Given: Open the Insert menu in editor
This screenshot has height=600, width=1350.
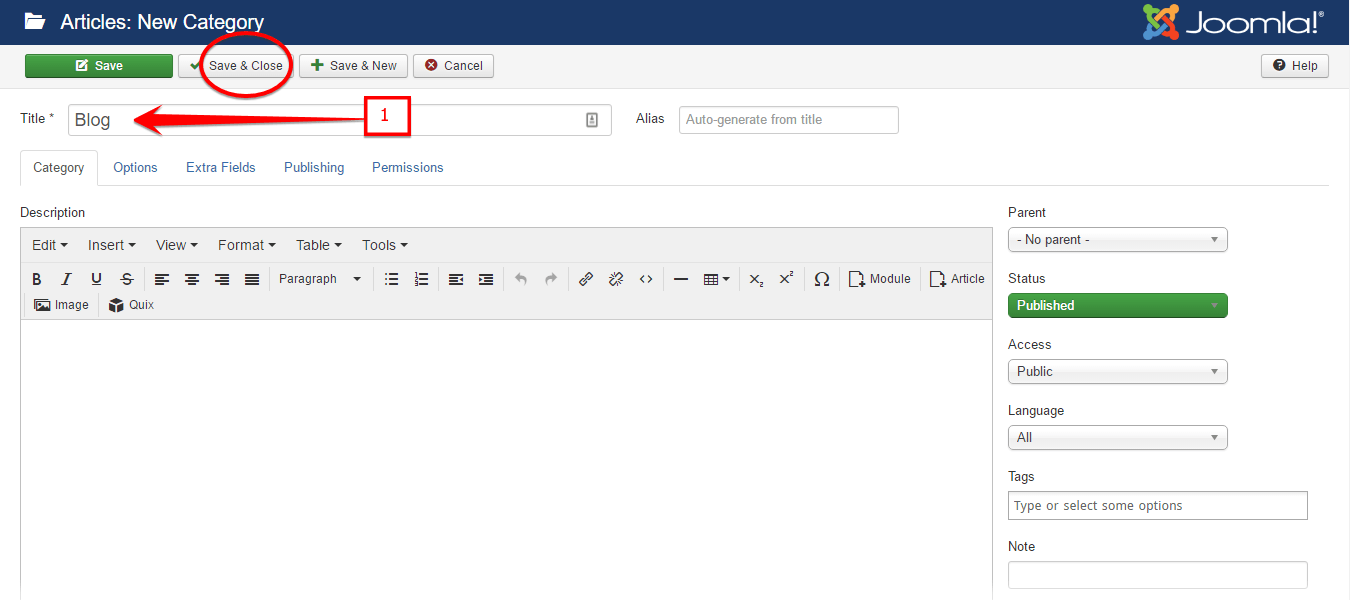Looking at the screenshot, I should click(x=111, y=245).
